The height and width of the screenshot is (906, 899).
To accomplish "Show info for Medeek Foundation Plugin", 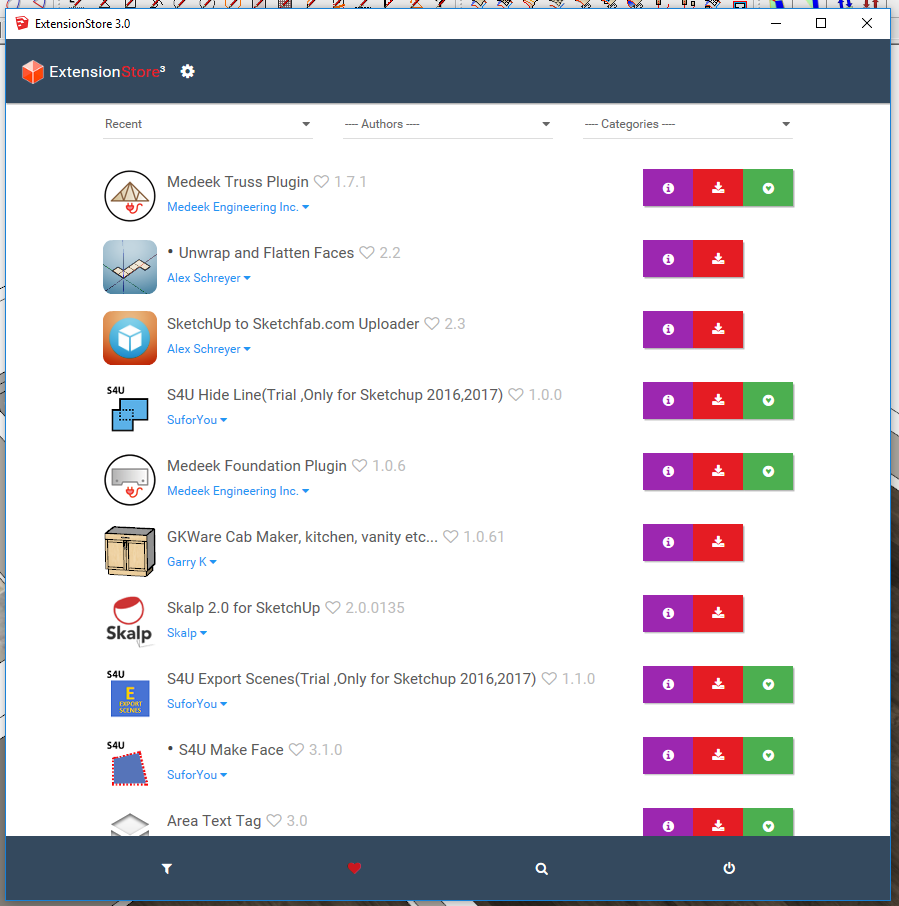I will [x=668, y=471].
